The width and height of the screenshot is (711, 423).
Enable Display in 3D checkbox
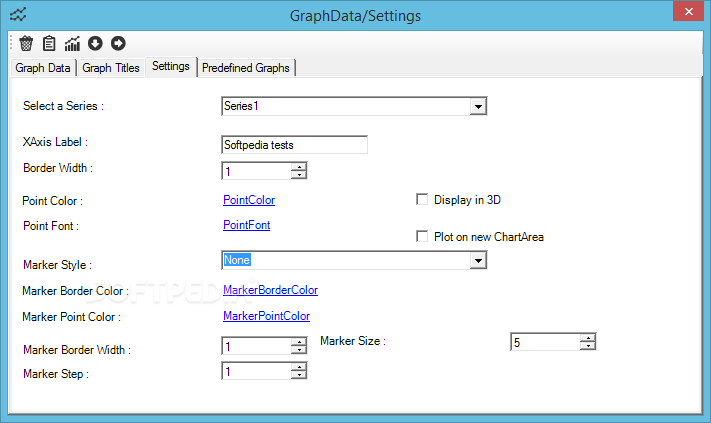pyautogui.click(x=422, y=200)
